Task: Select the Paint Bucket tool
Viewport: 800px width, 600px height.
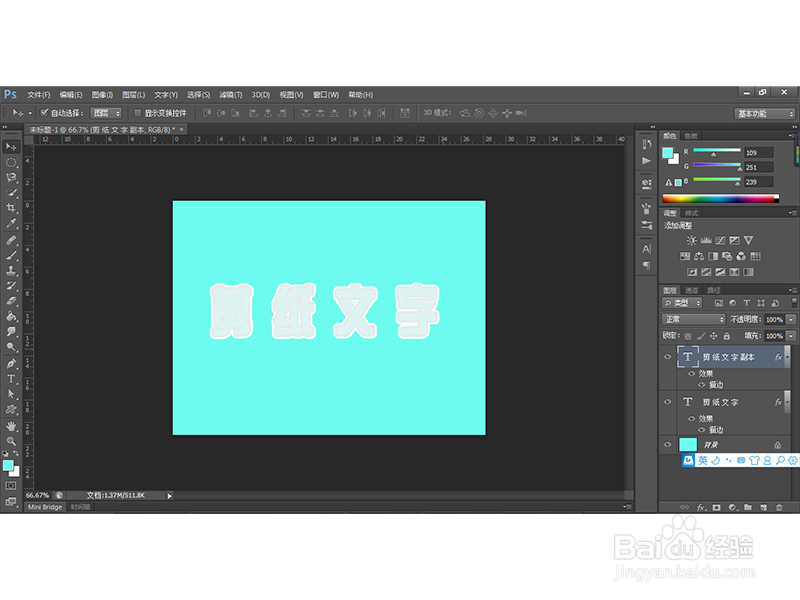Action: pos(11,316)
